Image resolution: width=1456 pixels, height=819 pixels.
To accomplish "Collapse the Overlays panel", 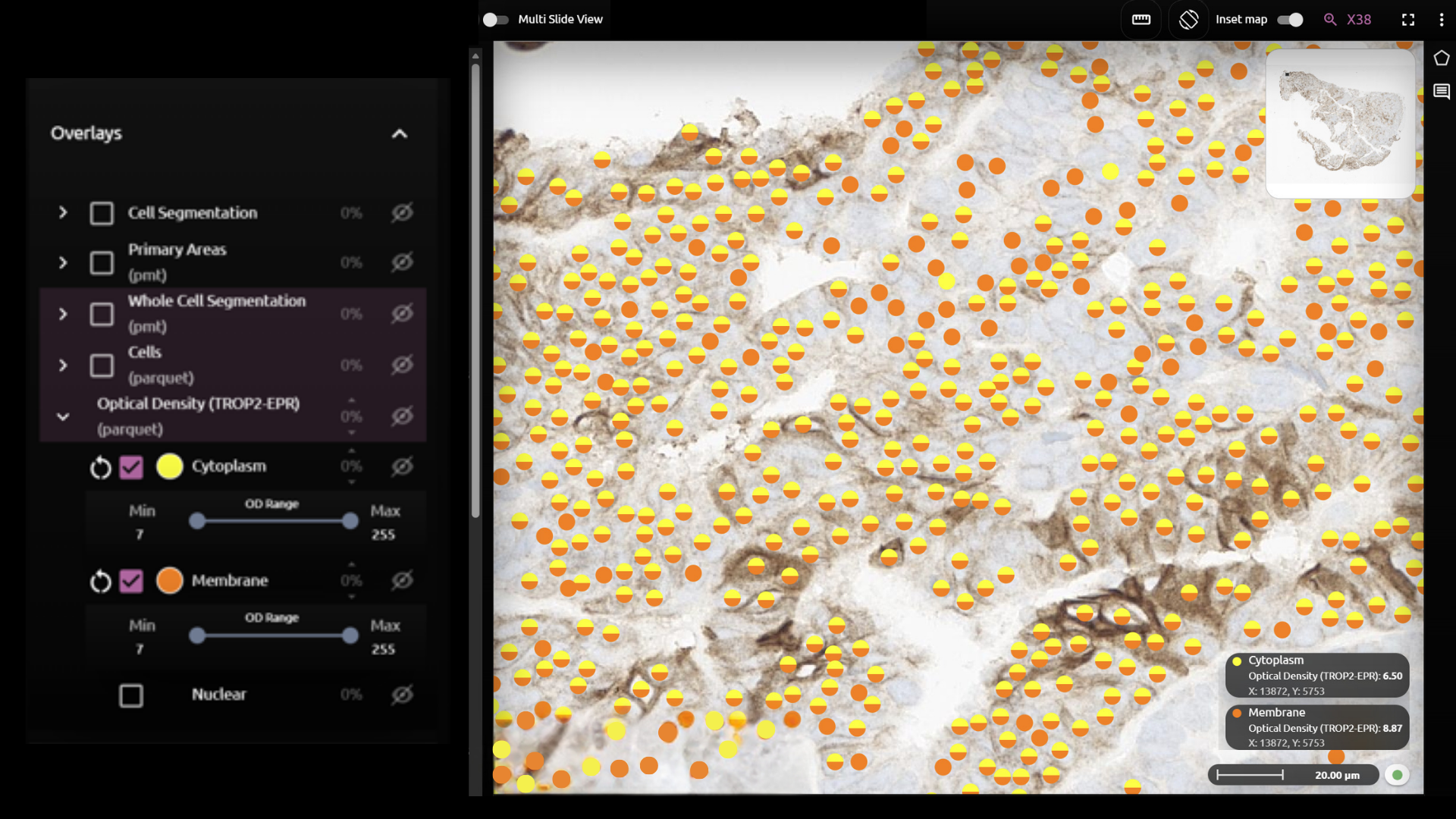I will [x=400, y=134].
